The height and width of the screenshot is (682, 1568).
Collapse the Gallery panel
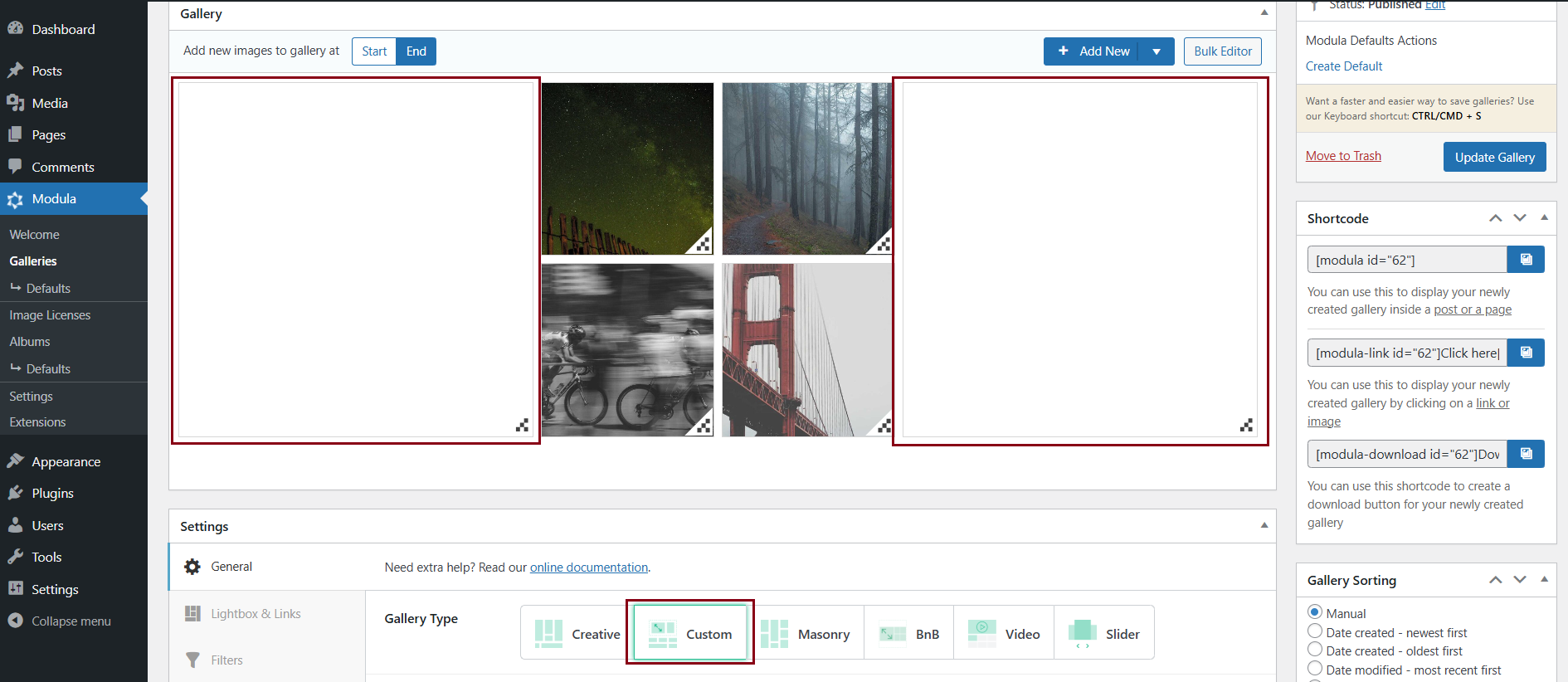coord(1264,13)
